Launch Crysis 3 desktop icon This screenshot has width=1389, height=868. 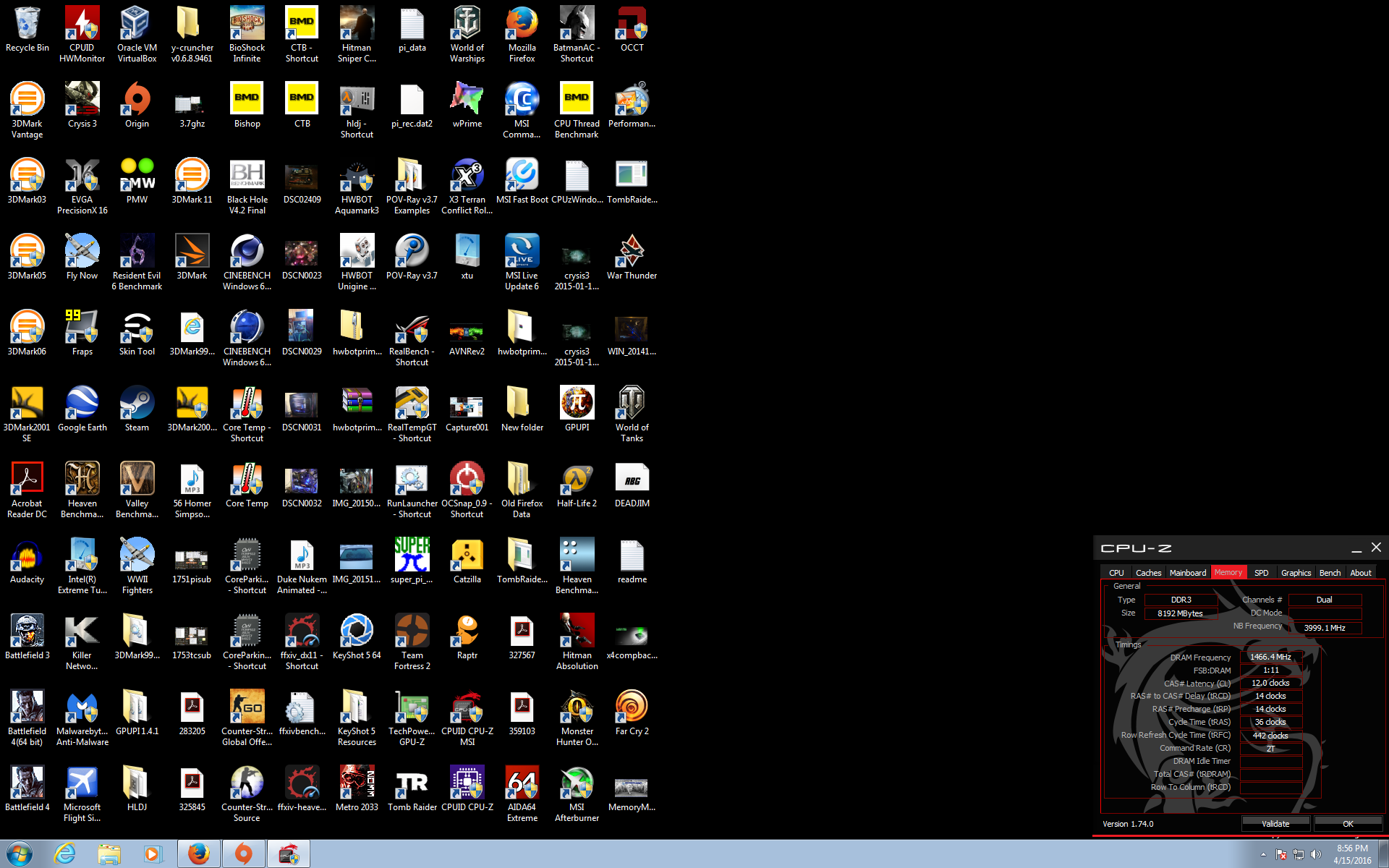tap(82, 105)
